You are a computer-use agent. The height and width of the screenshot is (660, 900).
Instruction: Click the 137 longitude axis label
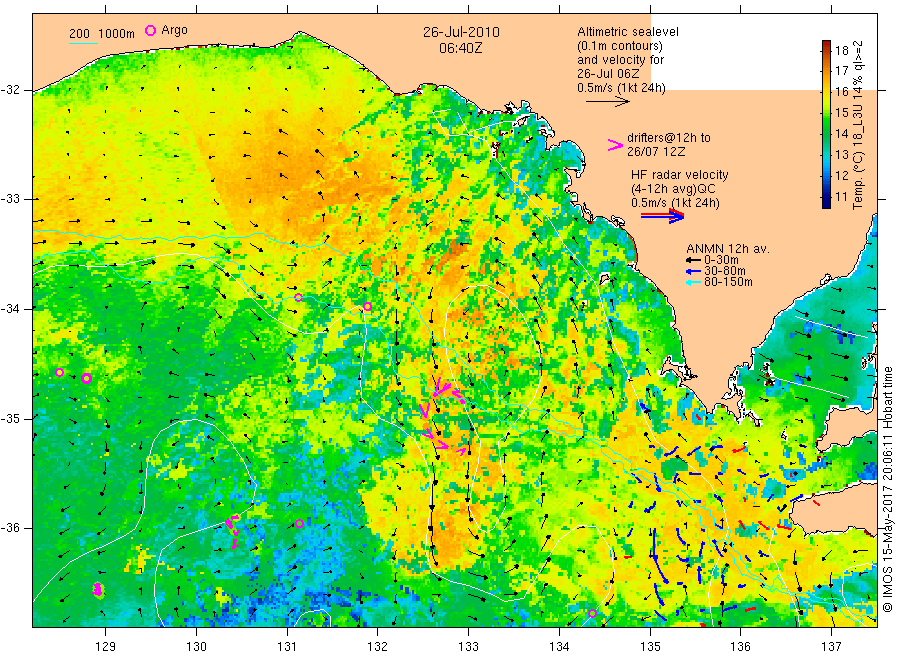pyautogui.click(x=831, y=647)
